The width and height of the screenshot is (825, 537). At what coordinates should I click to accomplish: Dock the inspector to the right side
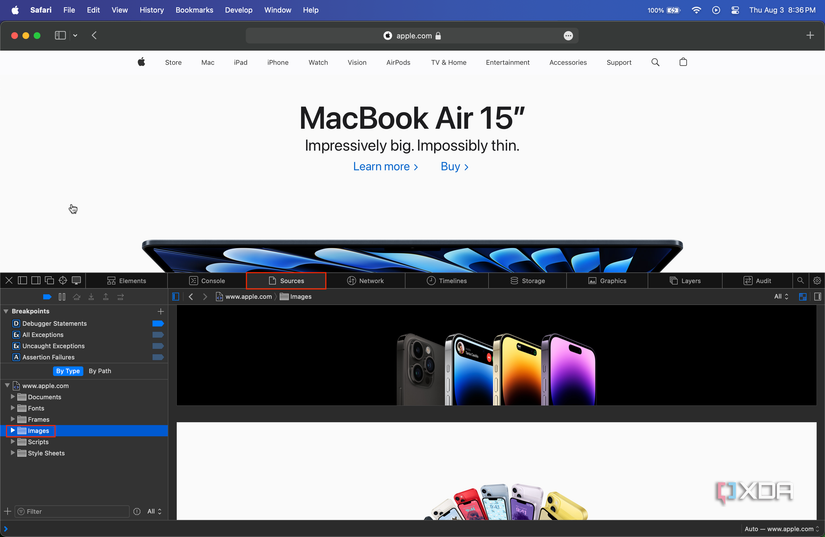tap(36, 280)
